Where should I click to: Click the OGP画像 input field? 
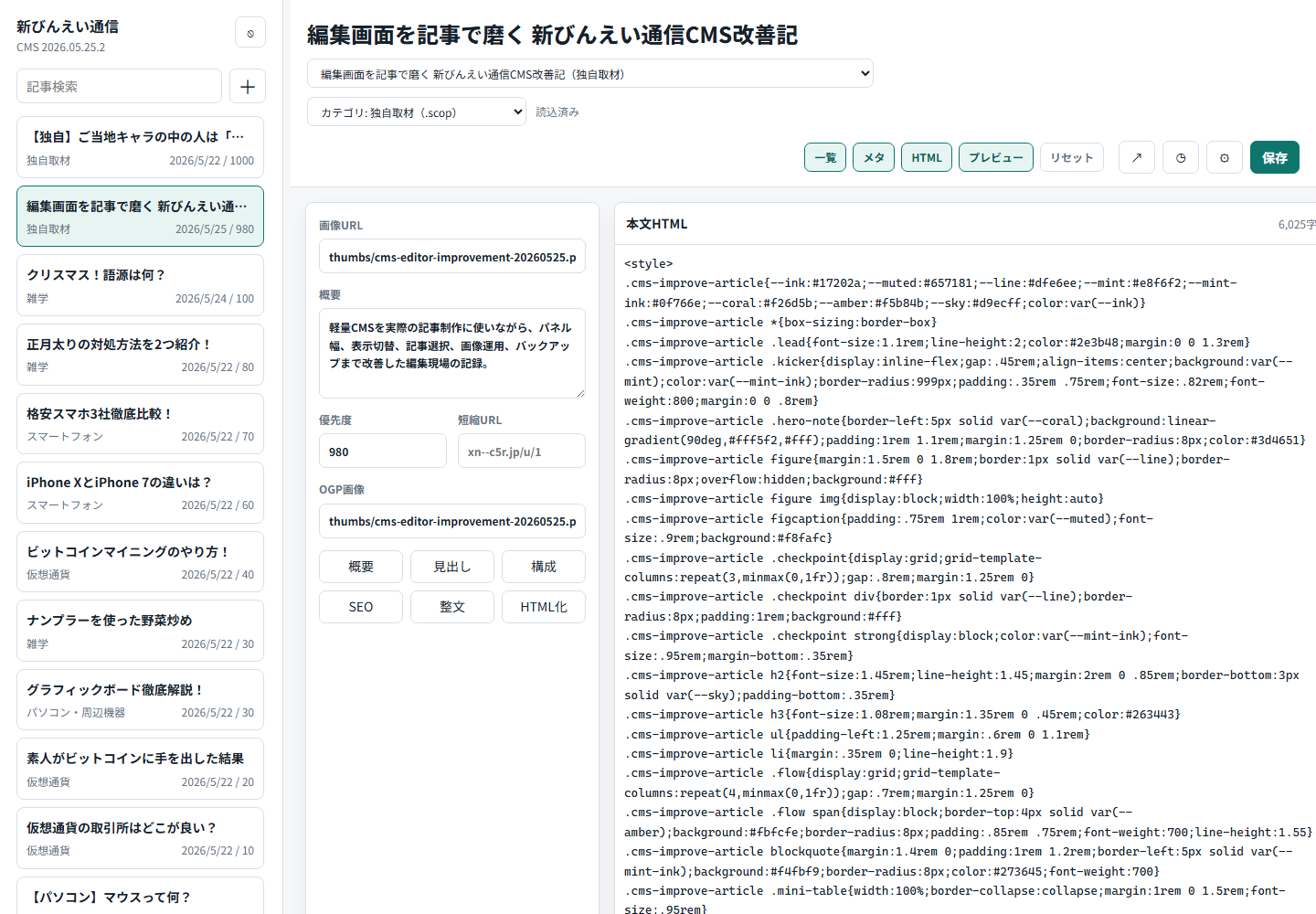click(x=452, y=521)
